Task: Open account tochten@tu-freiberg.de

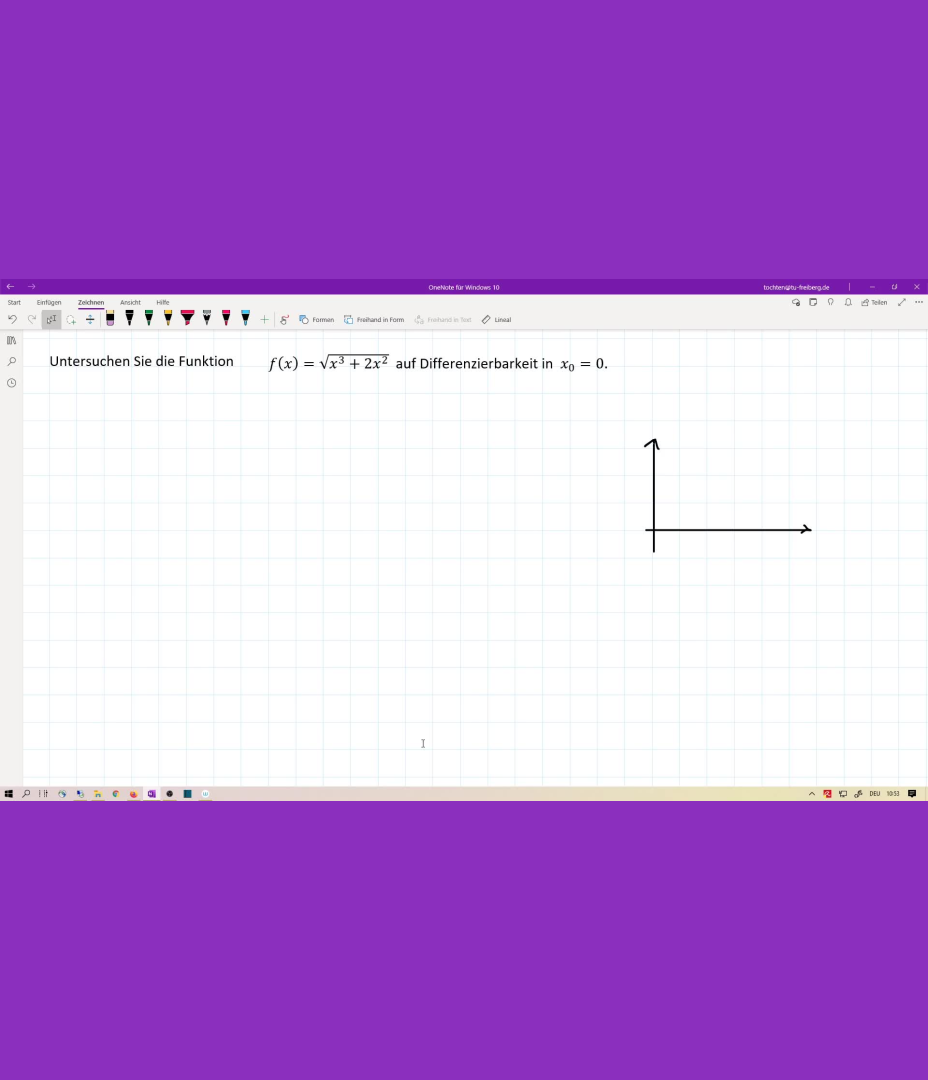Action: point(796,287)
